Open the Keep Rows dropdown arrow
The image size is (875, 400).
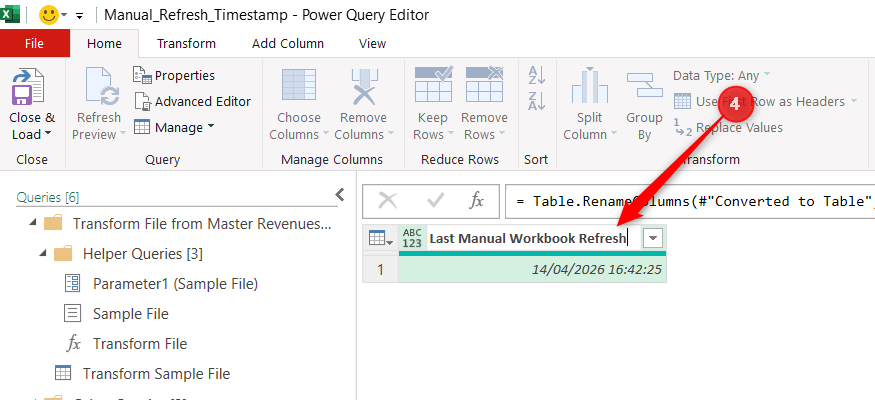tap(449, 134)
